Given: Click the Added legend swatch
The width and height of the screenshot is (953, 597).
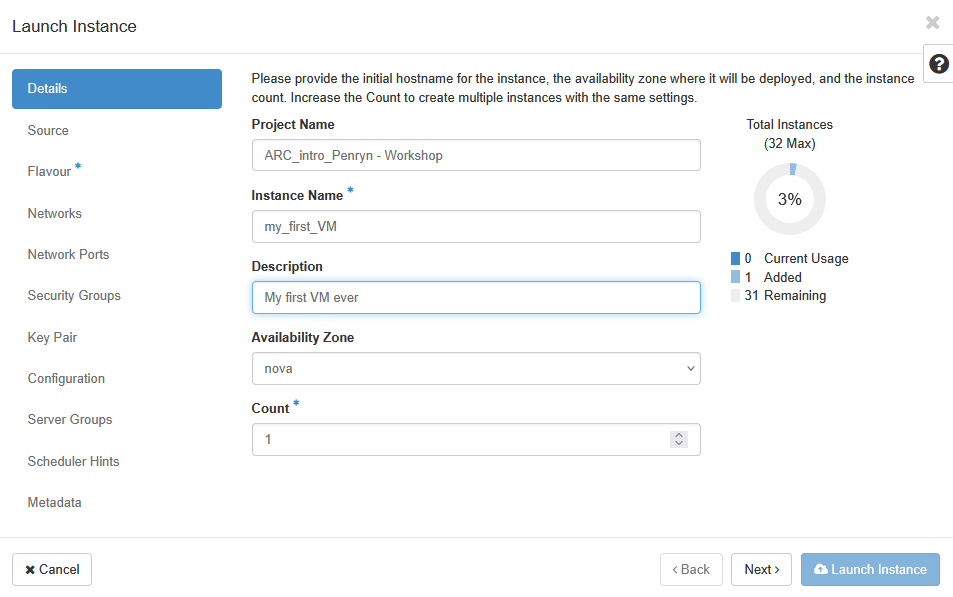Looking at the screenshot, I should pyautogui.click(x=735, y=277).
